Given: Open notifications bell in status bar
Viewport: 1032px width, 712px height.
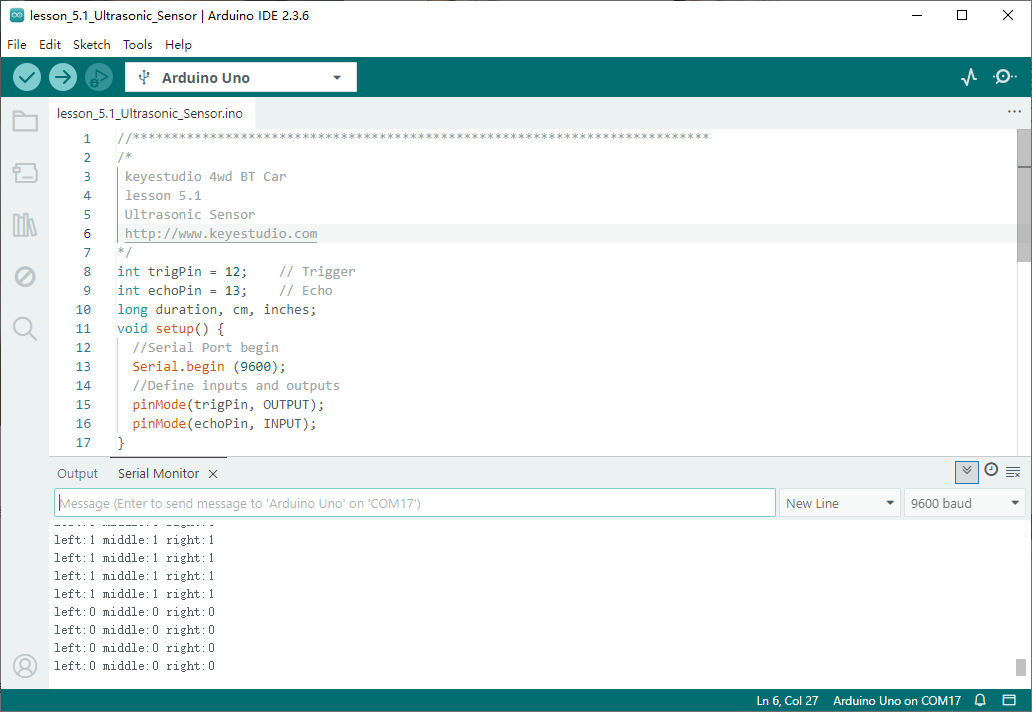Looking at the screenshot, I should [980, 700].
